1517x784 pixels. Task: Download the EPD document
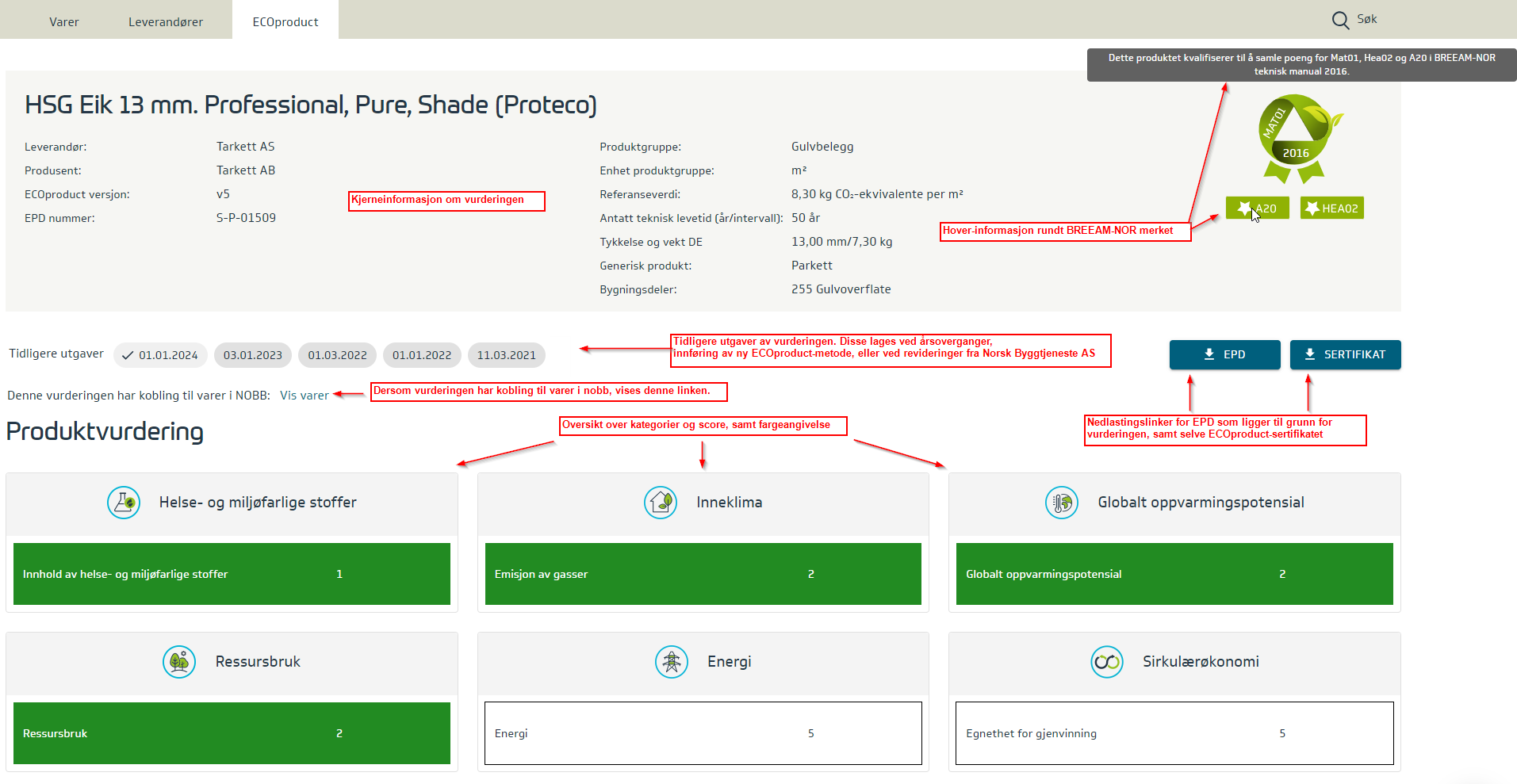point(1224,354)
